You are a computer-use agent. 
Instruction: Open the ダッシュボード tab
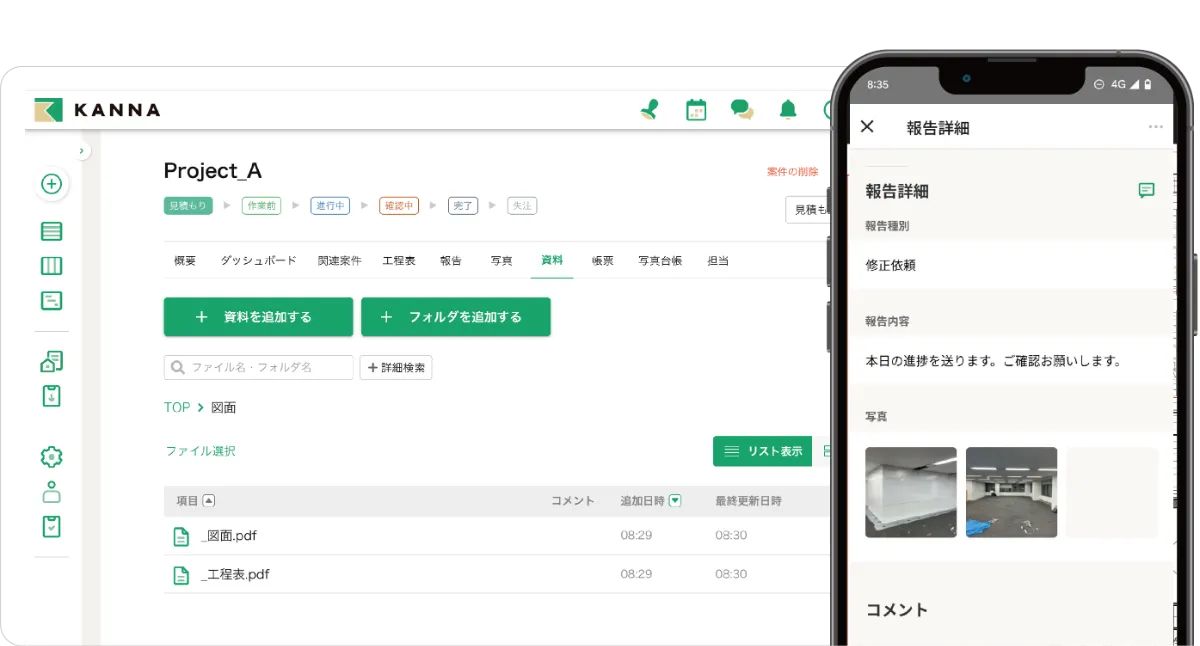coord(258,260)
